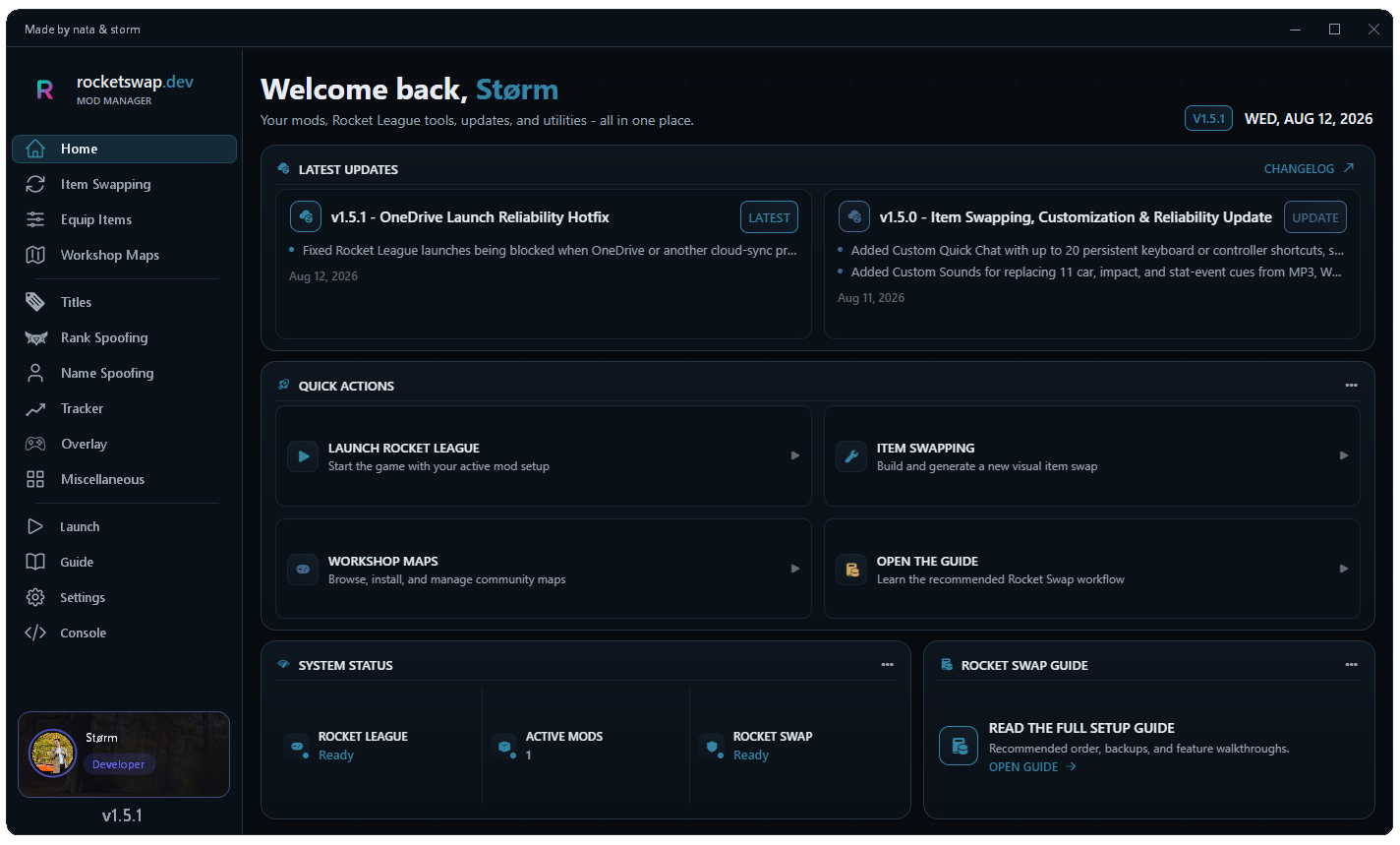Click the v1.5.0 update card icon

[854, 216]
